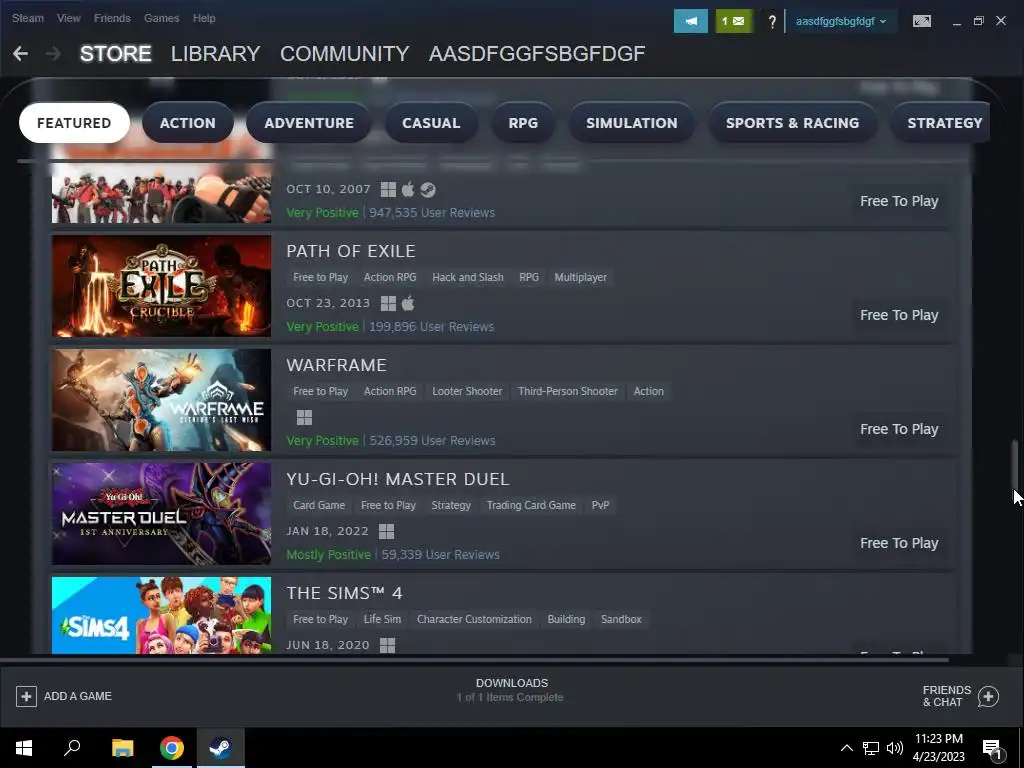The image size is (1024, 768).
Task: Show hidden system tray icons
Action: [x=846, y=748]
